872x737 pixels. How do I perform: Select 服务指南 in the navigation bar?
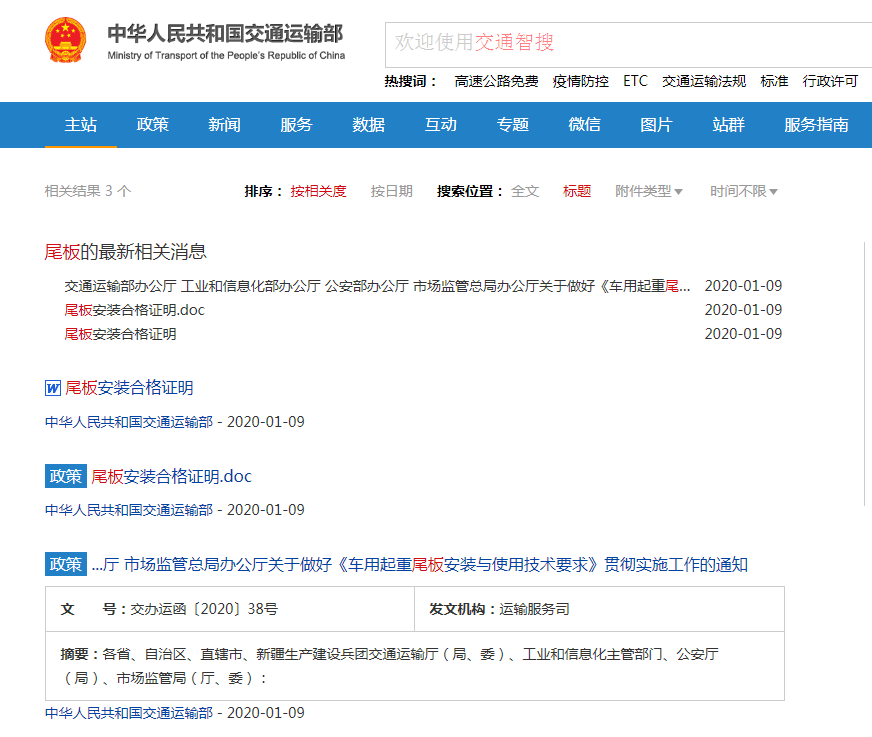tap(816, 125)
